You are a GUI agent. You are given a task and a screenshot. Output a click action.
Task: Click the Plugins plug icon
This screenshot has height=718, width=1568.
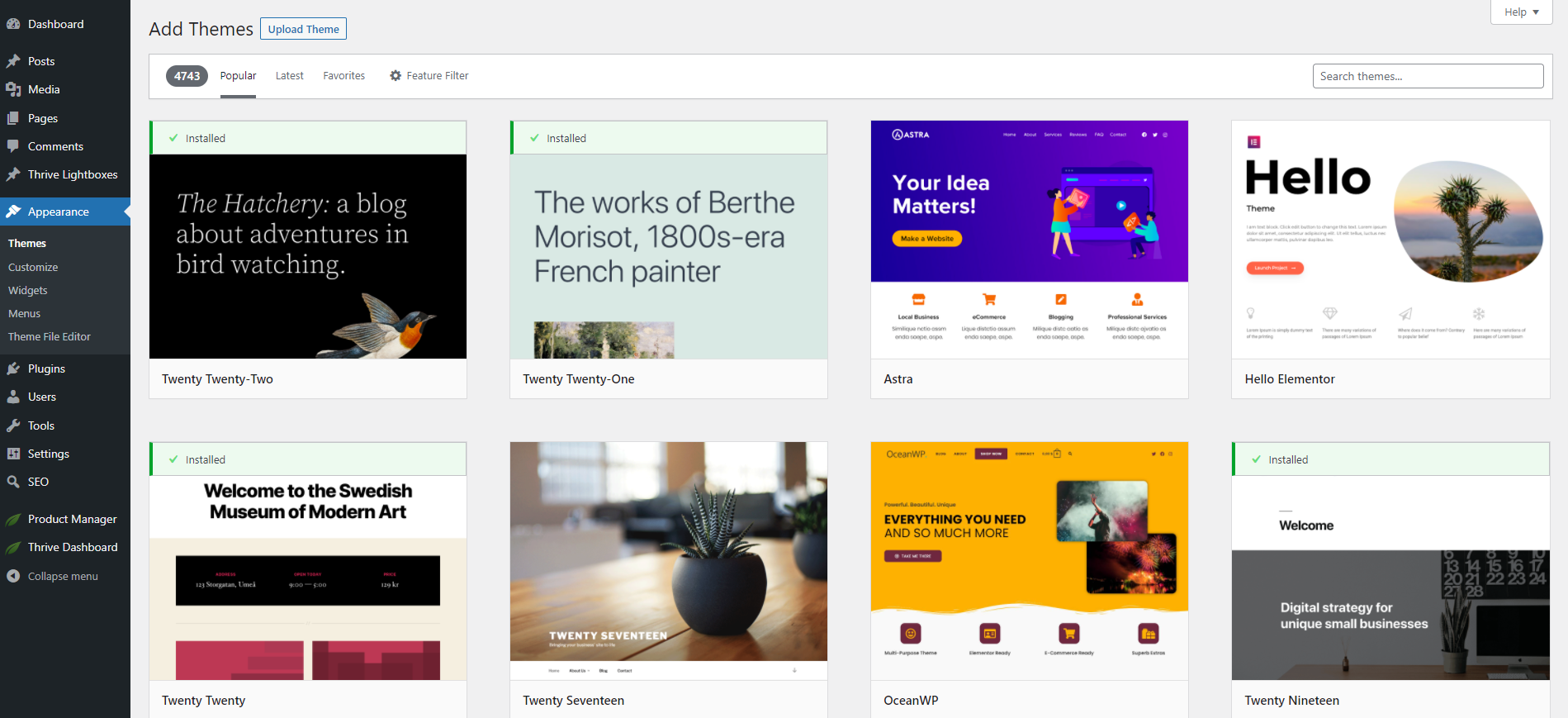(13, 369)
